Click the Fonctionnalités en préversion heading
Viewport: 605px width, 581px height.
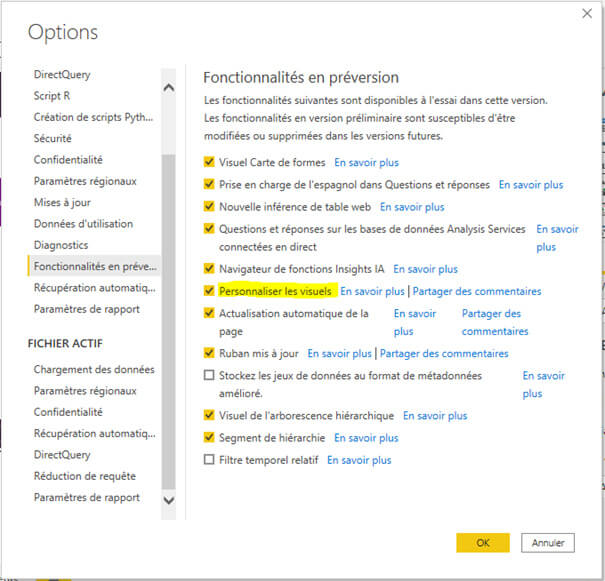[301, 77]
